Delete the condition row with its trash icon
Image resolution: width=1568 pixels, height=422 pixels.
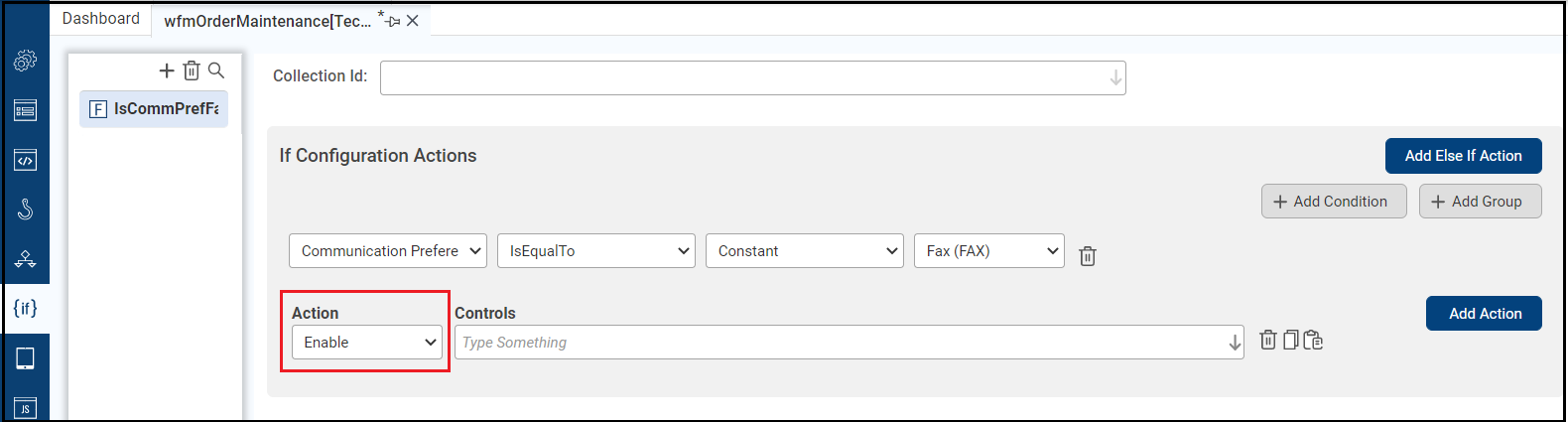[1088, 256]
